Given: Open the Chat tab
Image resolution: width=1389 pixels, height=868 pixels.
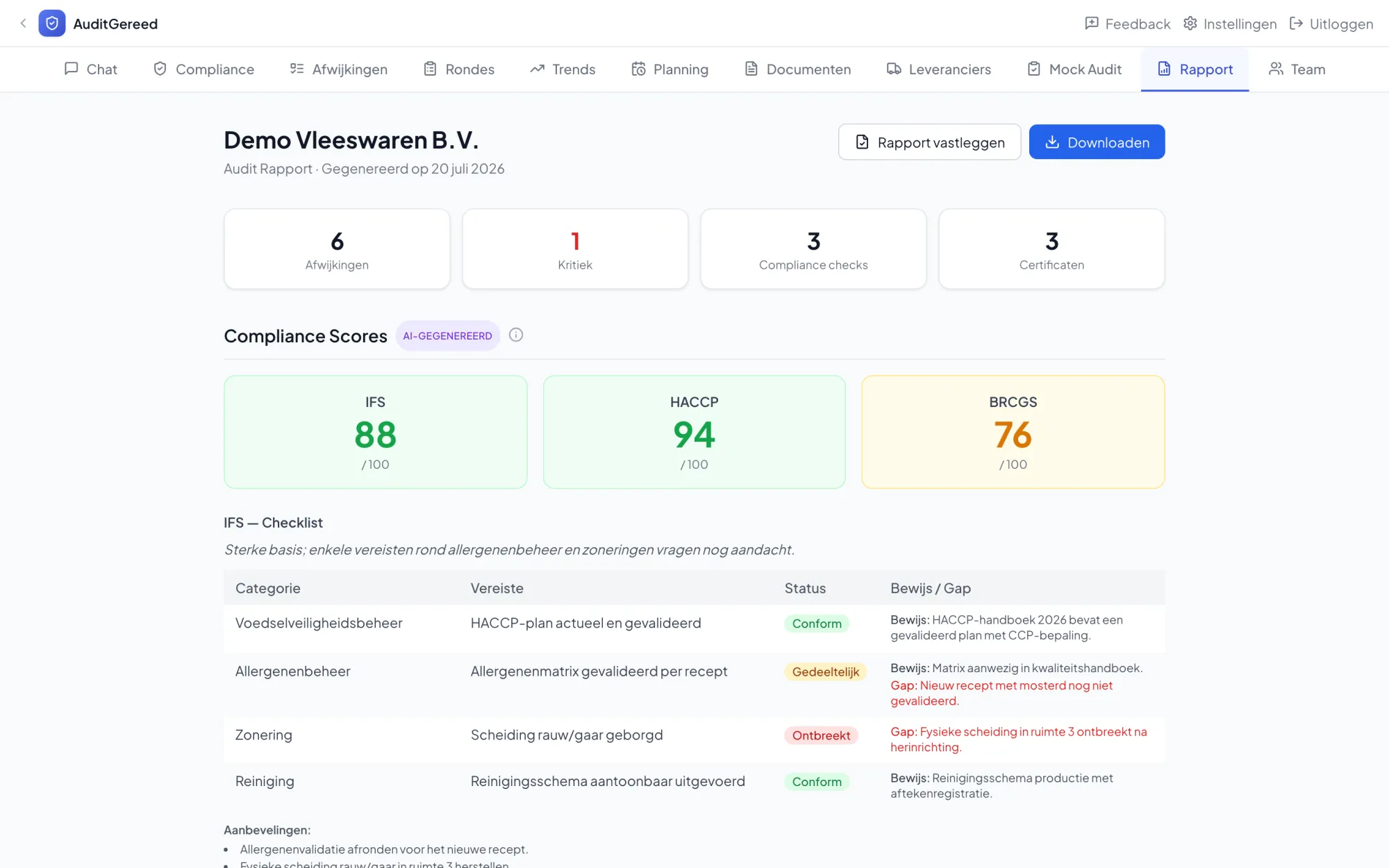Looking at the screenshot, I should click(91, 69).
